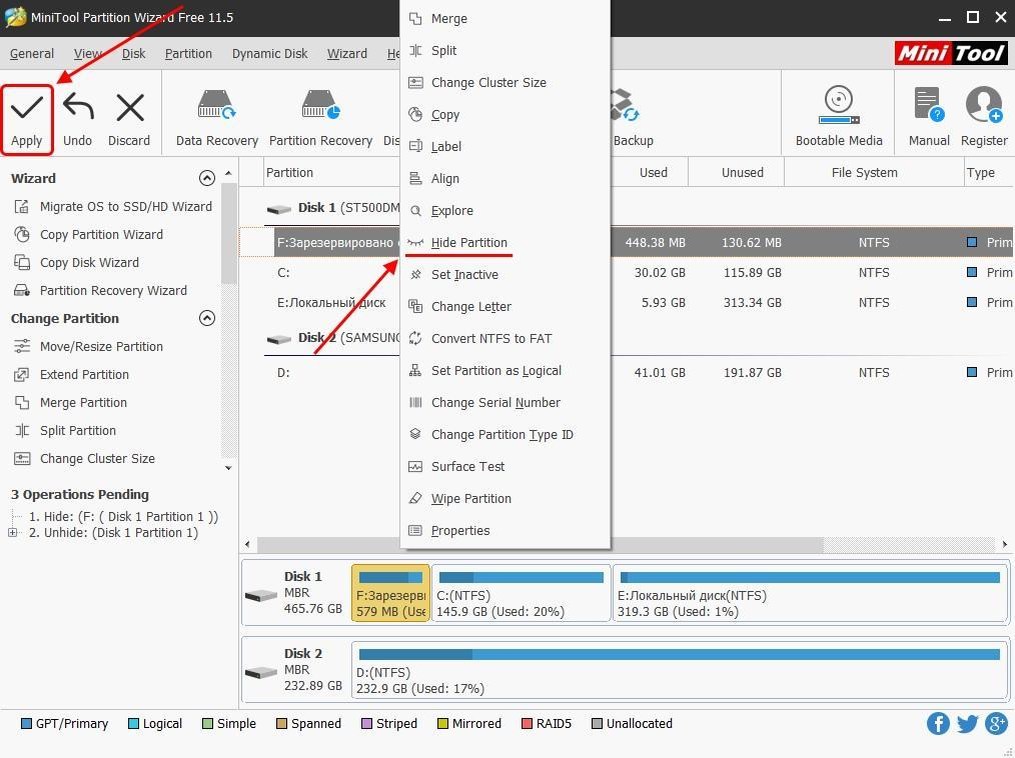
Task: Select the D: partition row
Action: click(x=627, y=372)
